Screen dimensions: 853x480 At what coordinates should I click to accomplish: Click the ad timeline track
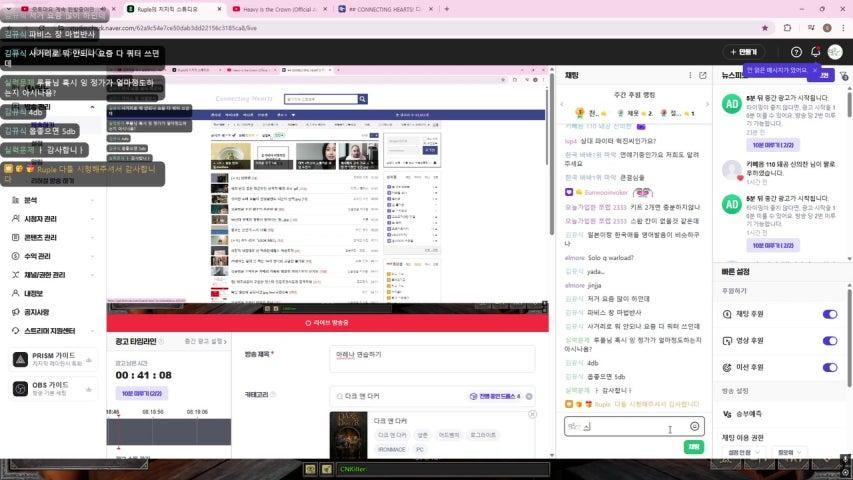(x=169, y=432)
